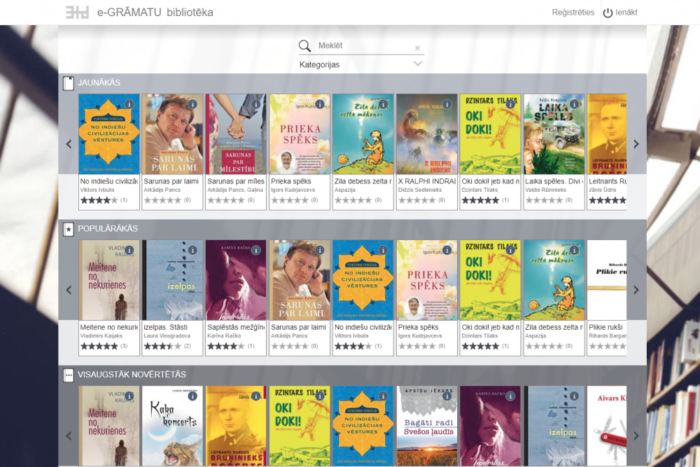Click title 'X RALPHI INDRAI' under cover

coord(427,181)
